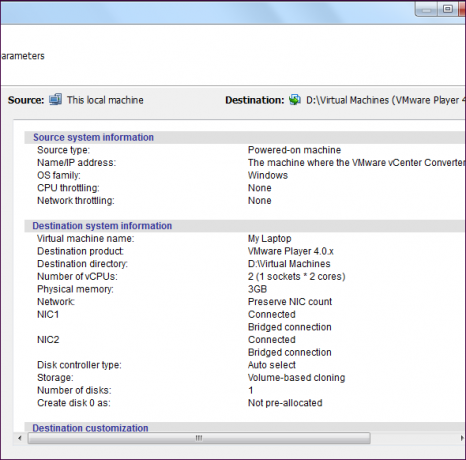Click the destination folder icon
The height and width of the screenshot is (460, 466).
click(295, 100)
